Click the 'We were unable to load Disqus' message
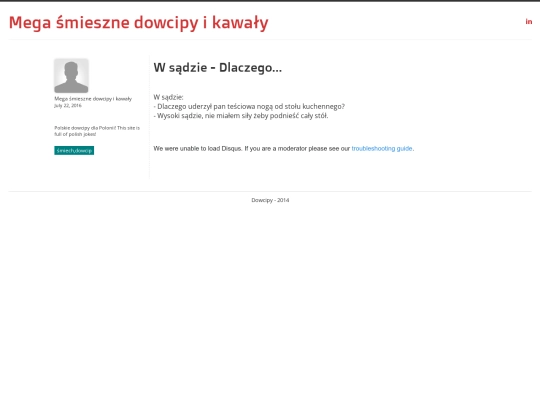This screenshot has height=405, width=540. pyautogui.click(x=284, y=148)
